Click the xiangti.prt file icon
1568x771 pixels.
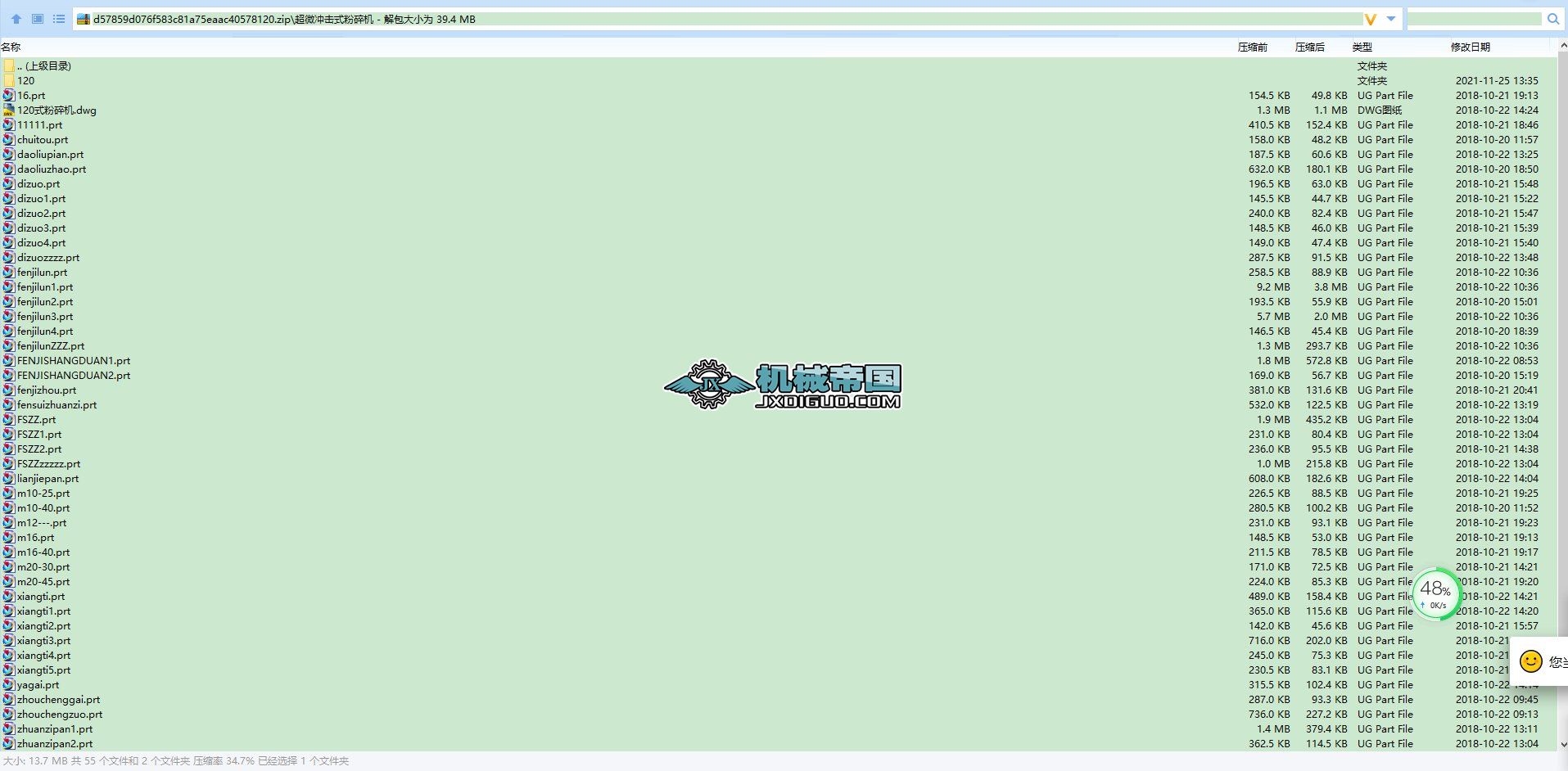coord(9,597)
